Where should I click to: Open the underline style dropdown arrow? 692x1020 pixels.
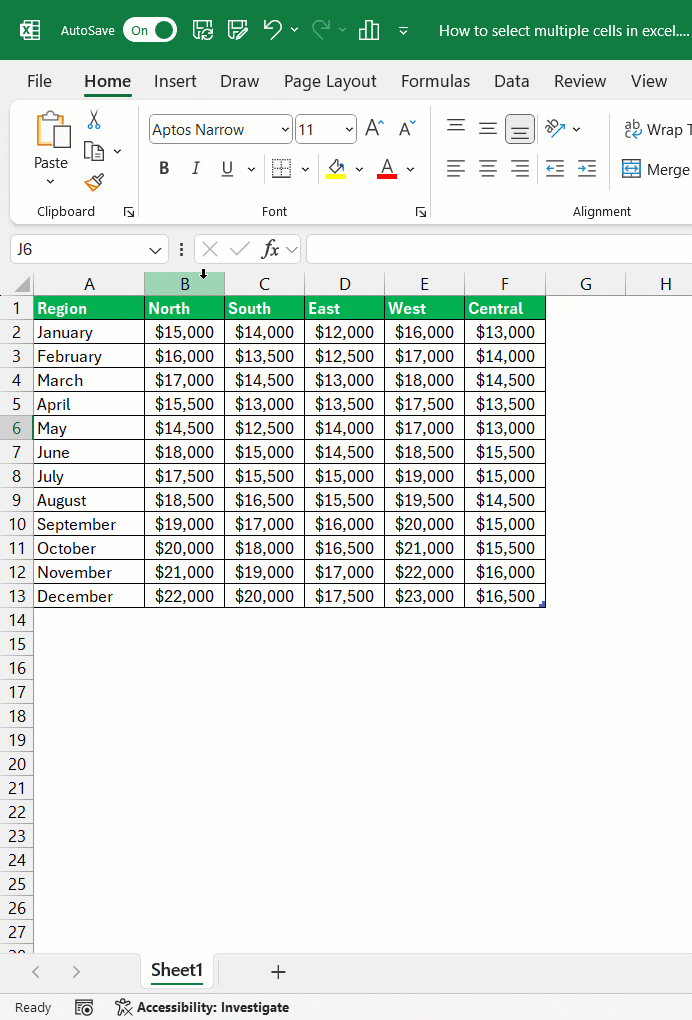point(252,170)
